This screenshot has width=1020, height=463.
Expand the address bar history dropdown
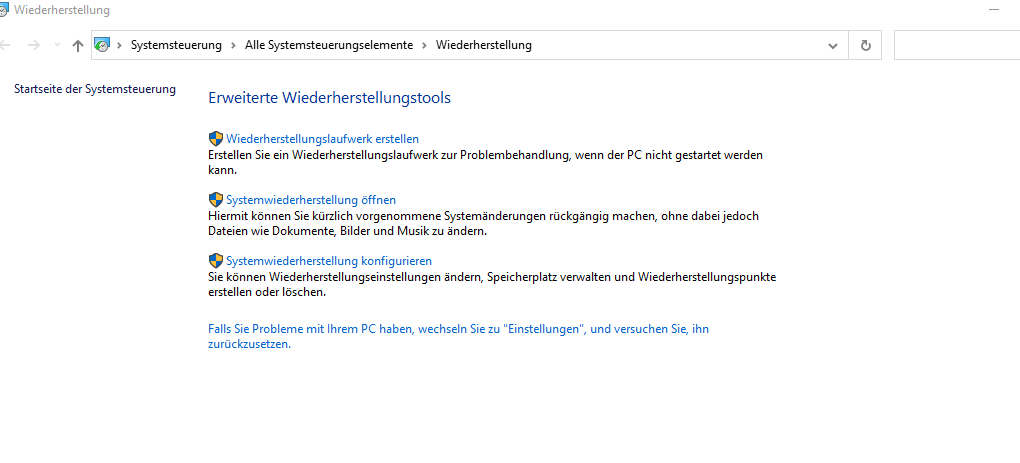pyautogui.click(x=832, y=46)
